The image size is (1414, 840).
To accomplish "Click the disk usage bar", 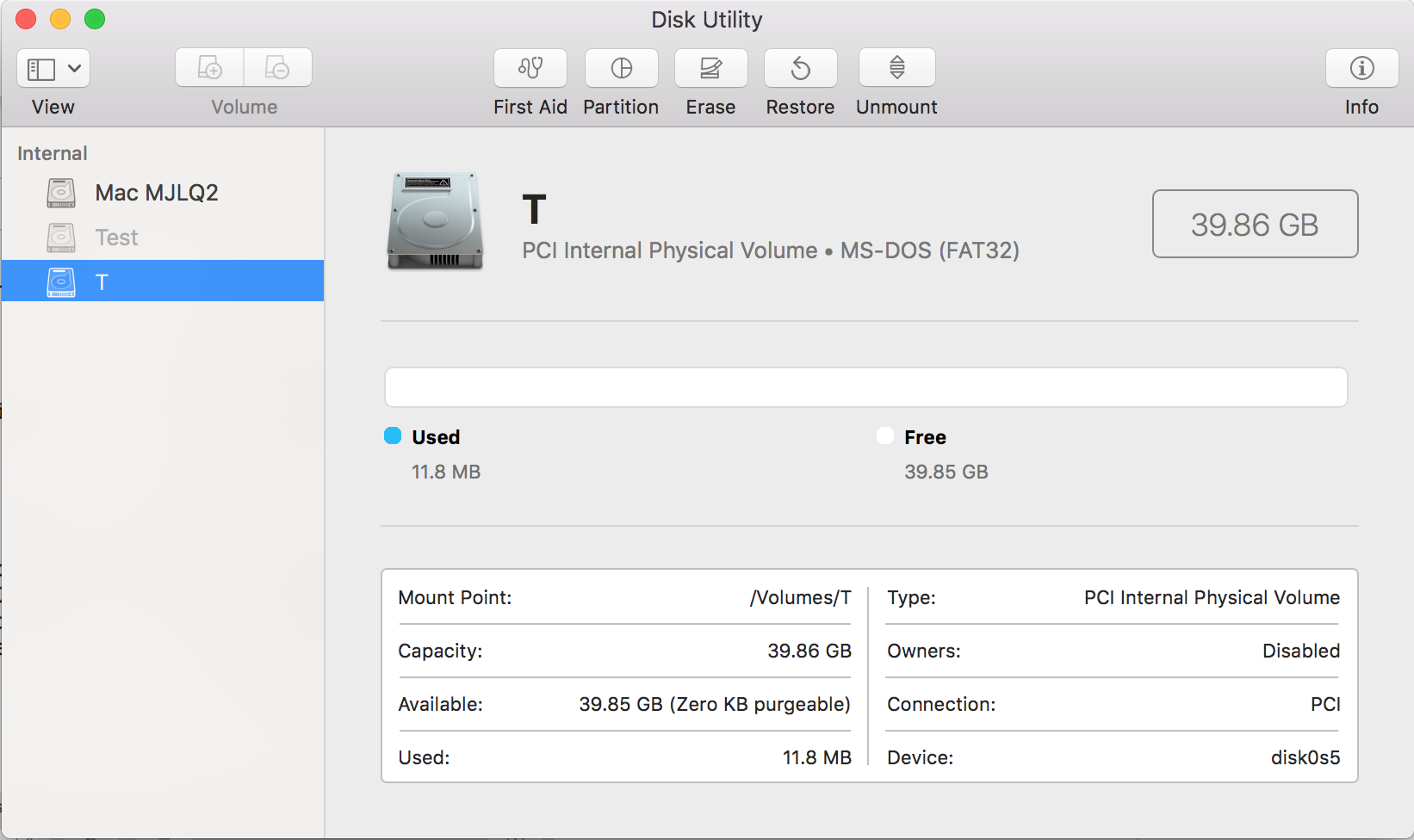I will point(866,387).
